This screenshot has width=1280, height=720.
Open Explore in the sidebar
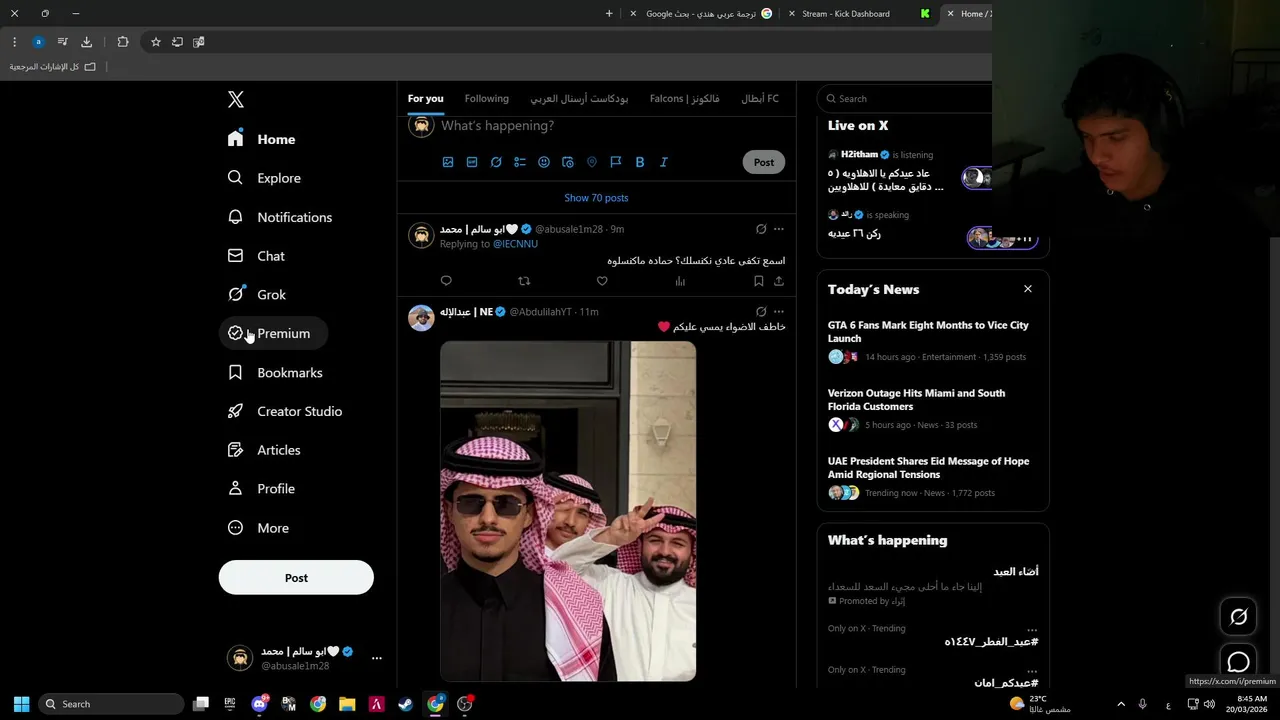pyautogui.click(x=264, y=178)
